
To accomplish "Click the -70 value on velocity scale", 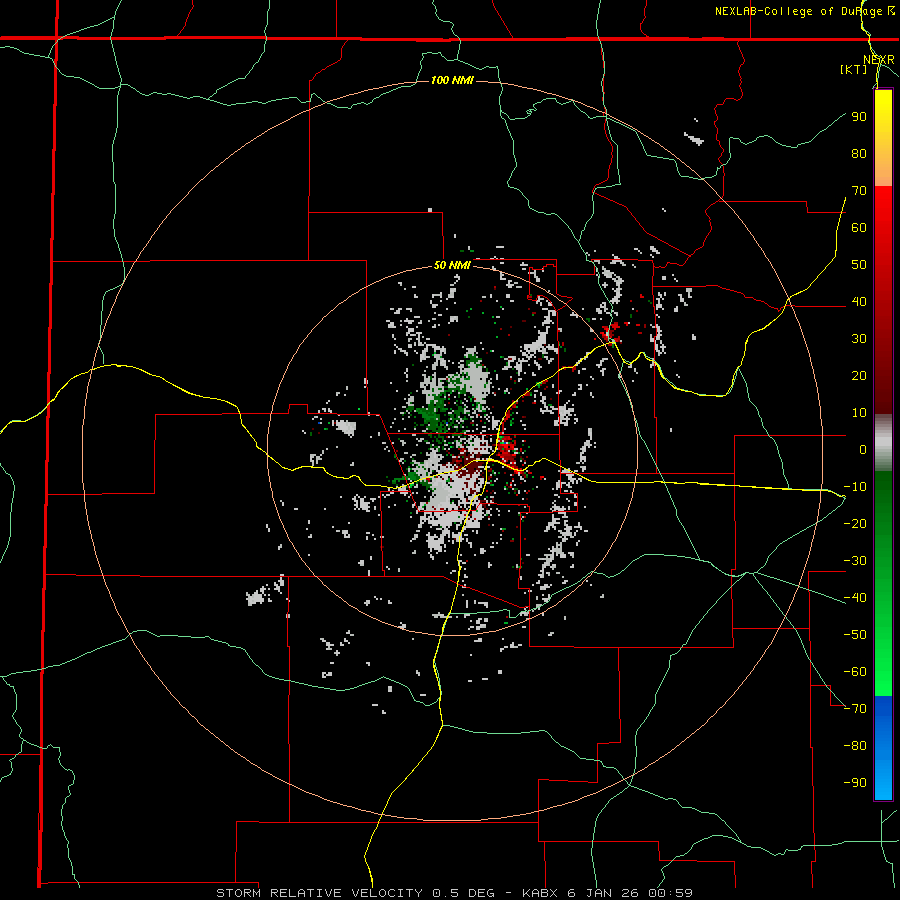I will click(855, 709).
